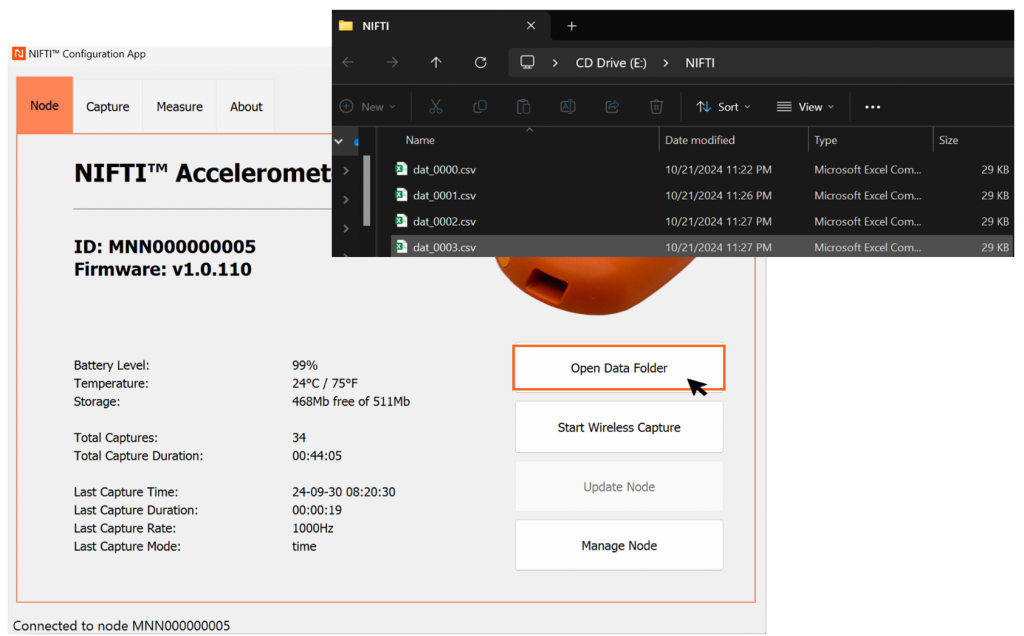Click the ID: MNN000000005 text
The height and width of the screenshot is (636, 1024).
(x=165, y=246)
